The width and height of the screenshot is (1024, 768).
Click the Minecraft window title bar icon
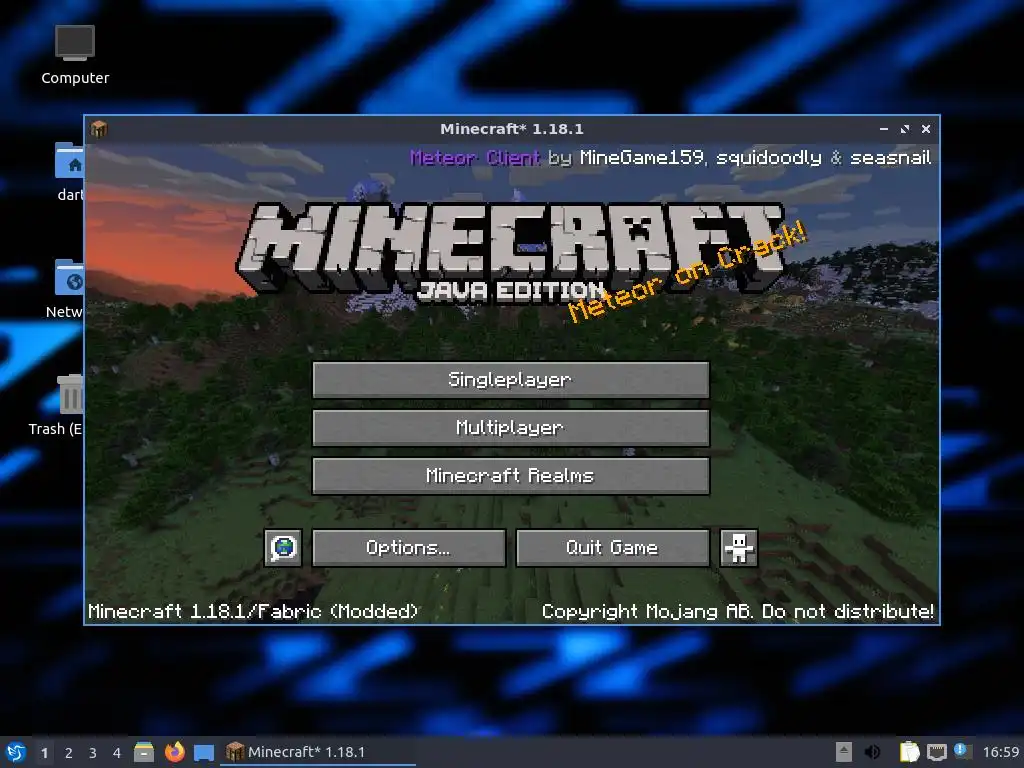click(x=99, y=129)
